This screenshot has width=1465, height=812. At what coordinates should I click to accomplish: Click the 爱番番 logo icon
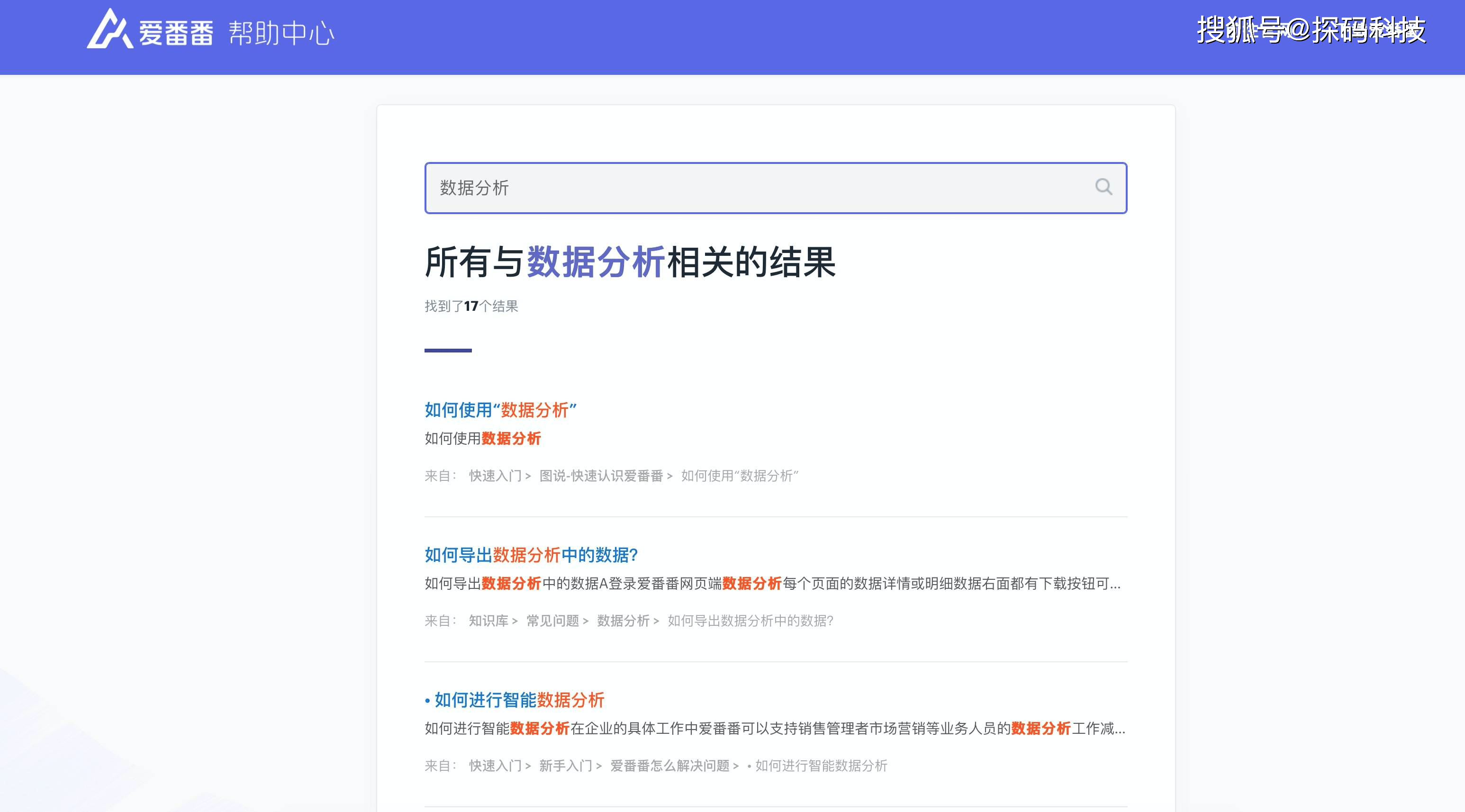110,29
